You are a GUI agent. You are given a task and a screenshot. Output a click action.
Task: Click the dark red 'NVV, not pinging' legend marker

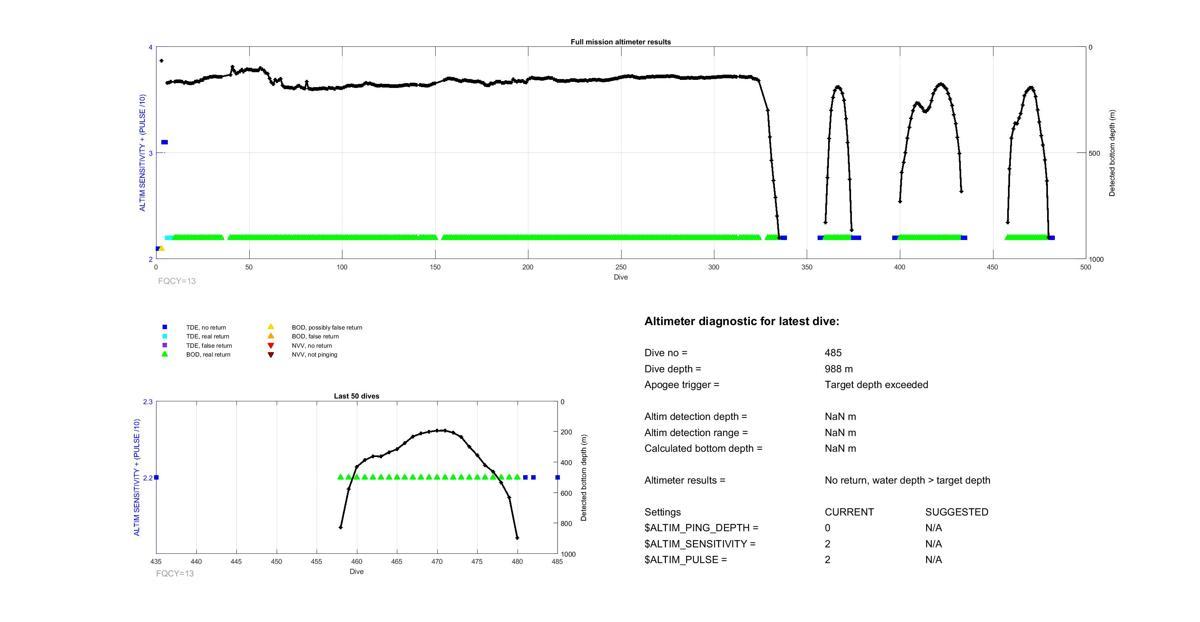[x=270, y=354]
